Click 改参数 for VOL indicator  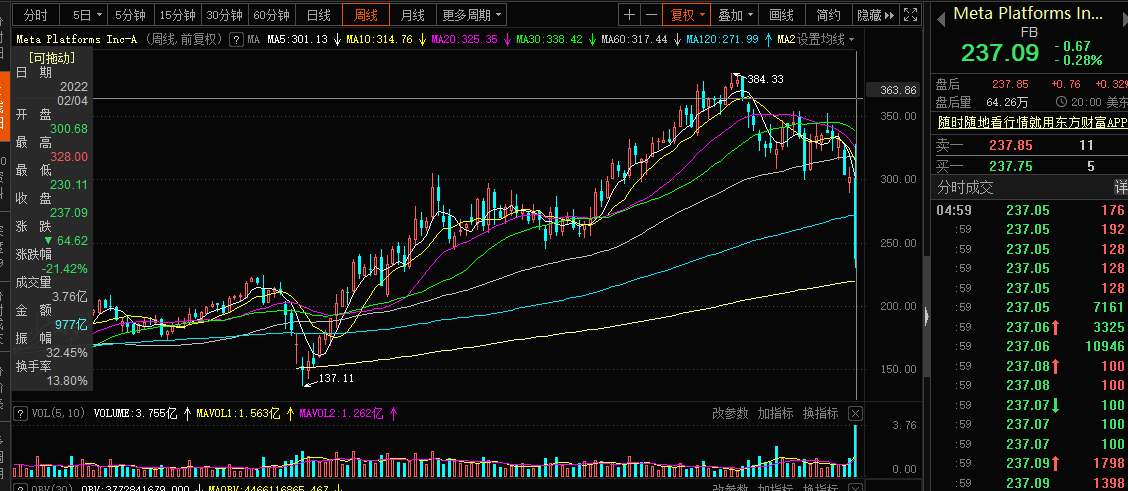[x=729, y=413]
